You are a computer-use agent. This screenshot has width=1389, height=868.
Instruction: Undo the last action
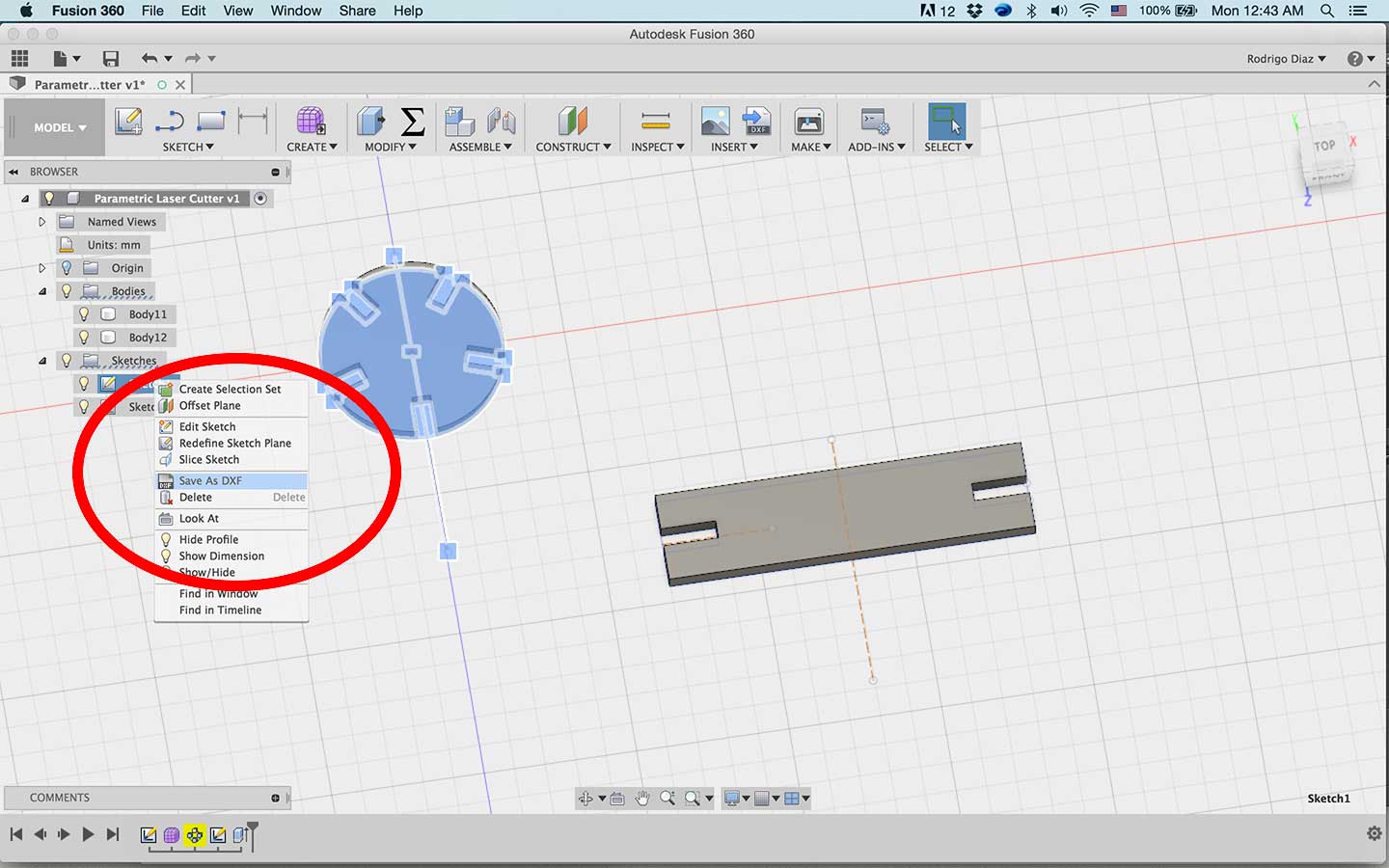pyautogui.click(x=150, y=59)
